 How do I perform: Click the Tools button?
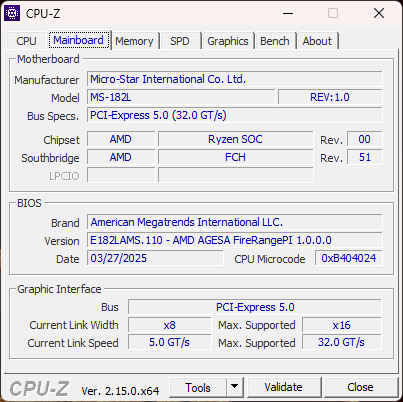(198, 387)
